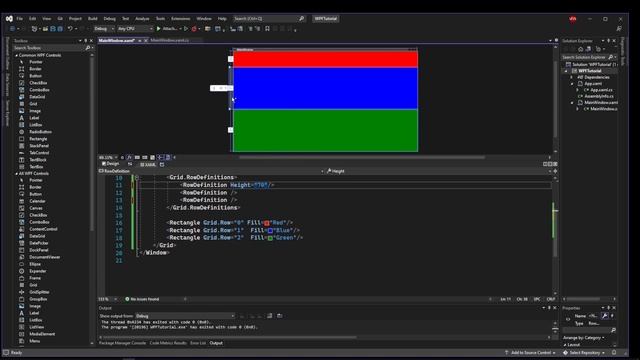Toggle the Solution Explorer auto-hide pin
This screenshot has height=360, width=640.
tap(608, 41)
